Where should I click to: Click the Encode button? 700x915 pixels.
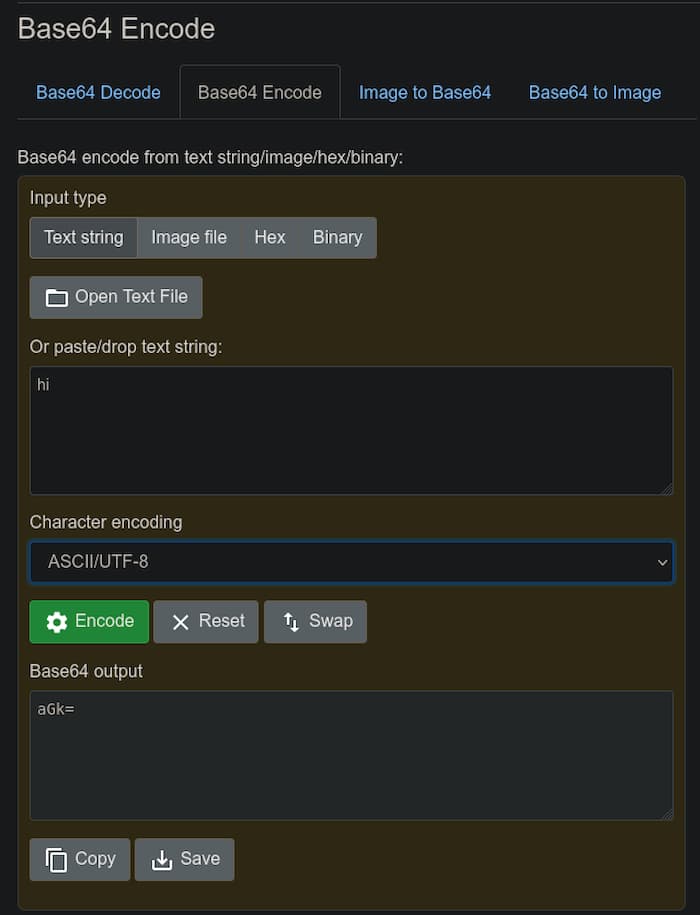point(89,621)
